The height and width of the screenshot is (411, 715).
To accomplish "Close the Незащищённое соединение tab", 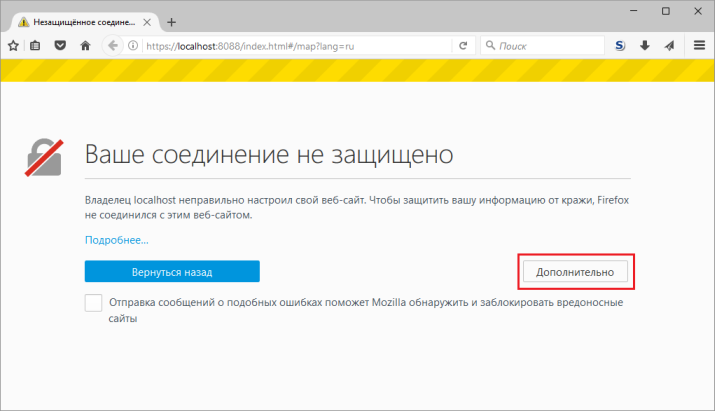I will [147, 22].
